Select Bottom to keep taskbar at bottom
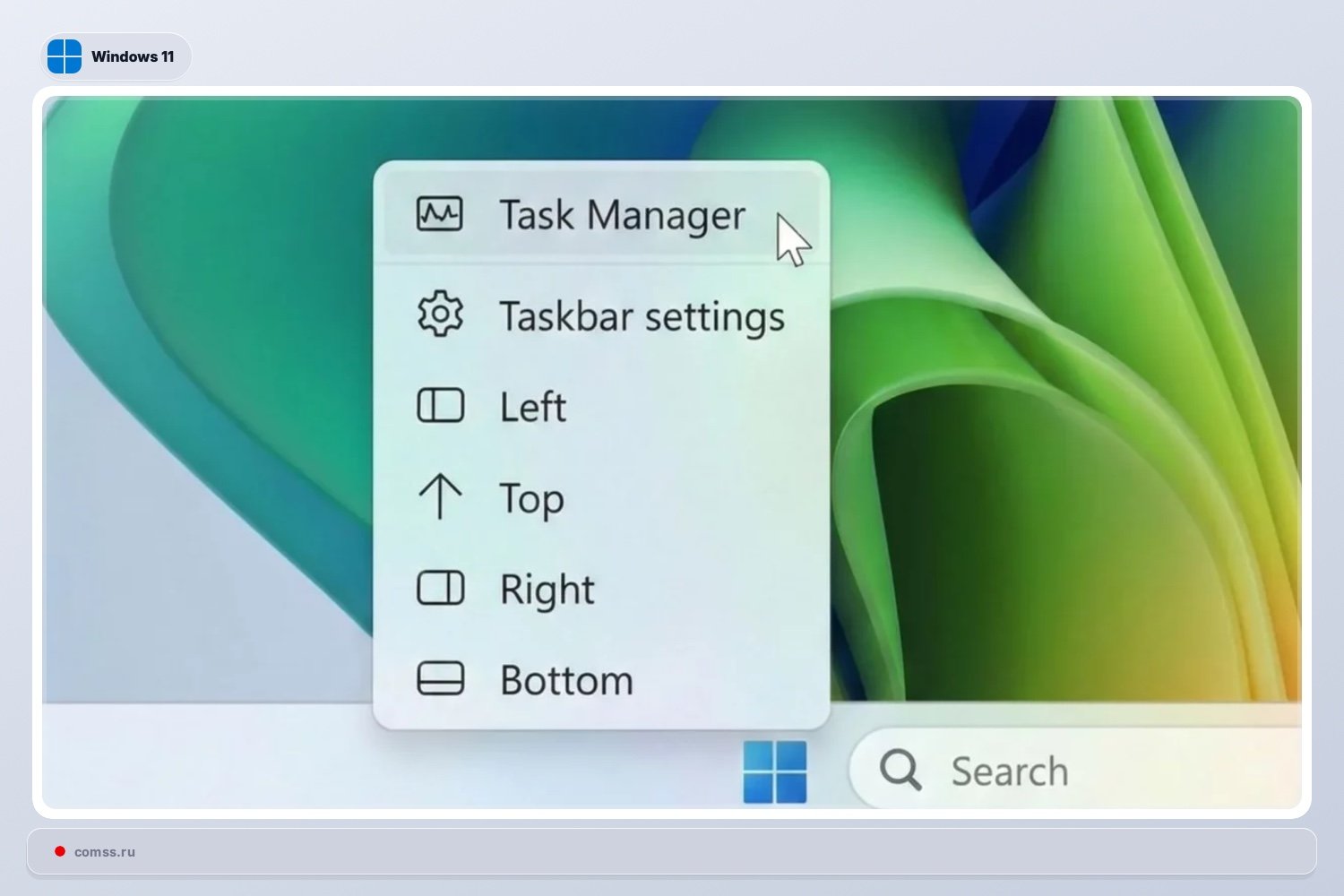 (x=566, y=680)
